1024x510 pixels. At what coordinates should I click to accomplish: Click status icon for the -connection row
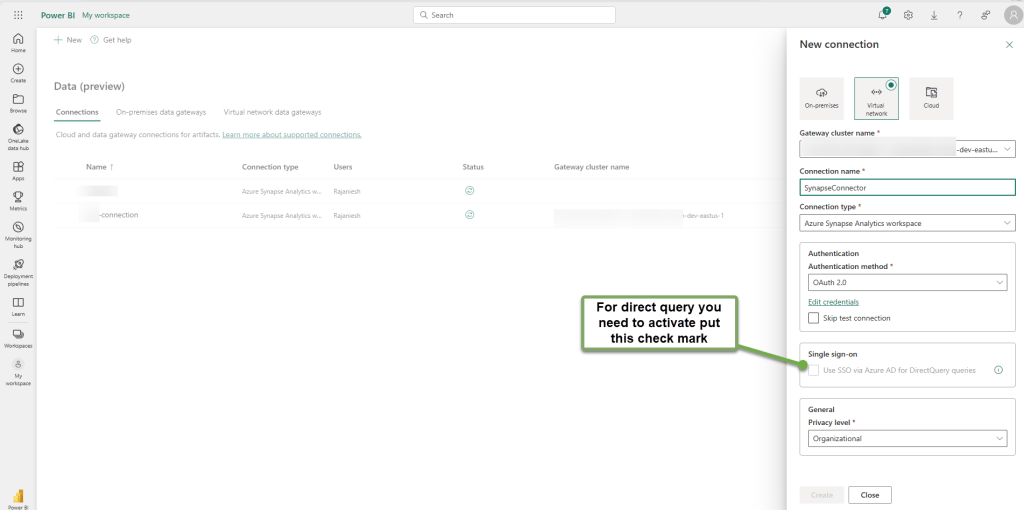(x=469, y=214)
